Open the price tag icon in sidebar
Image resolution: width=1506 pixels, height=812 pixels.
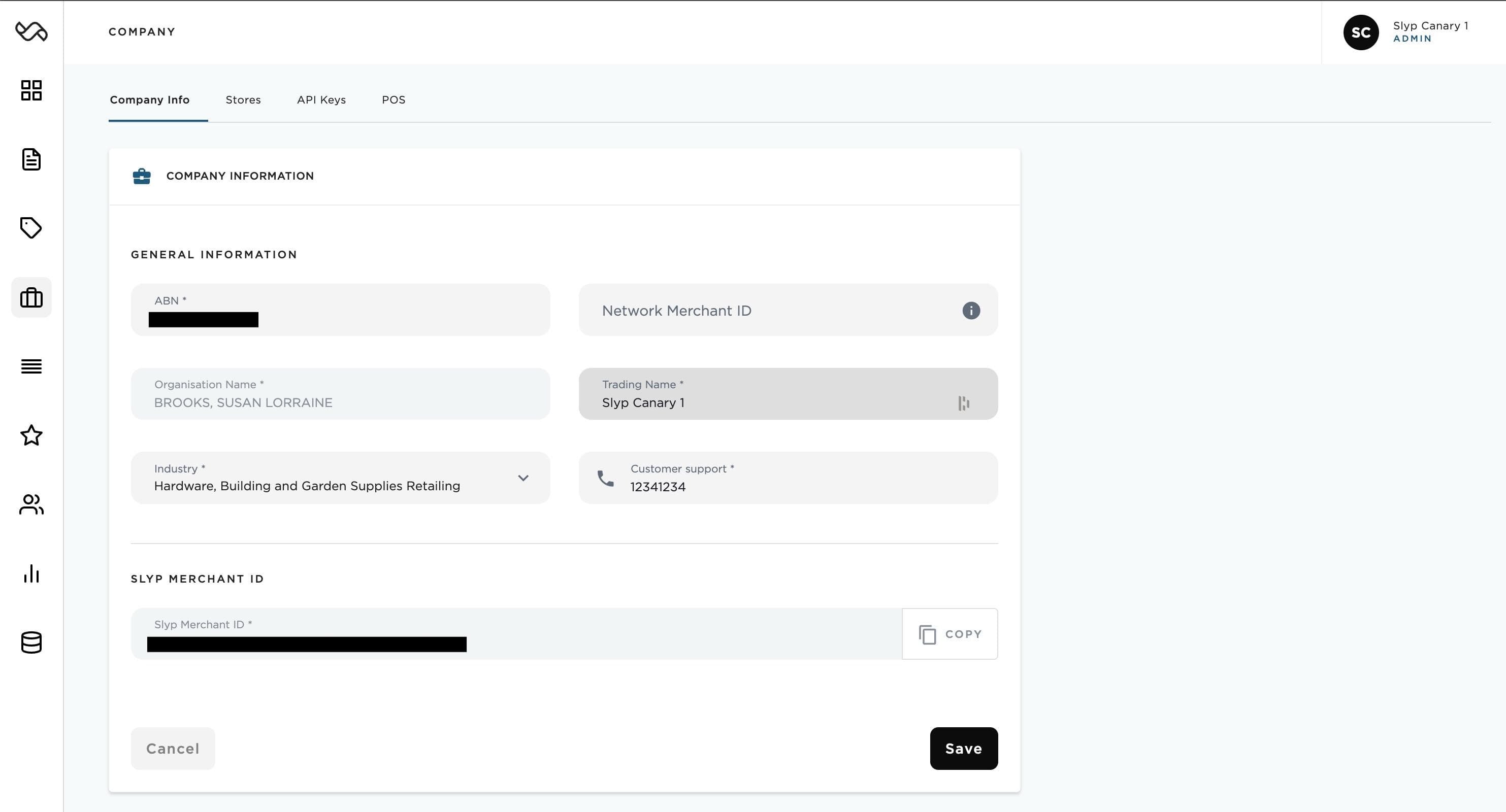(x=31, y=228)
